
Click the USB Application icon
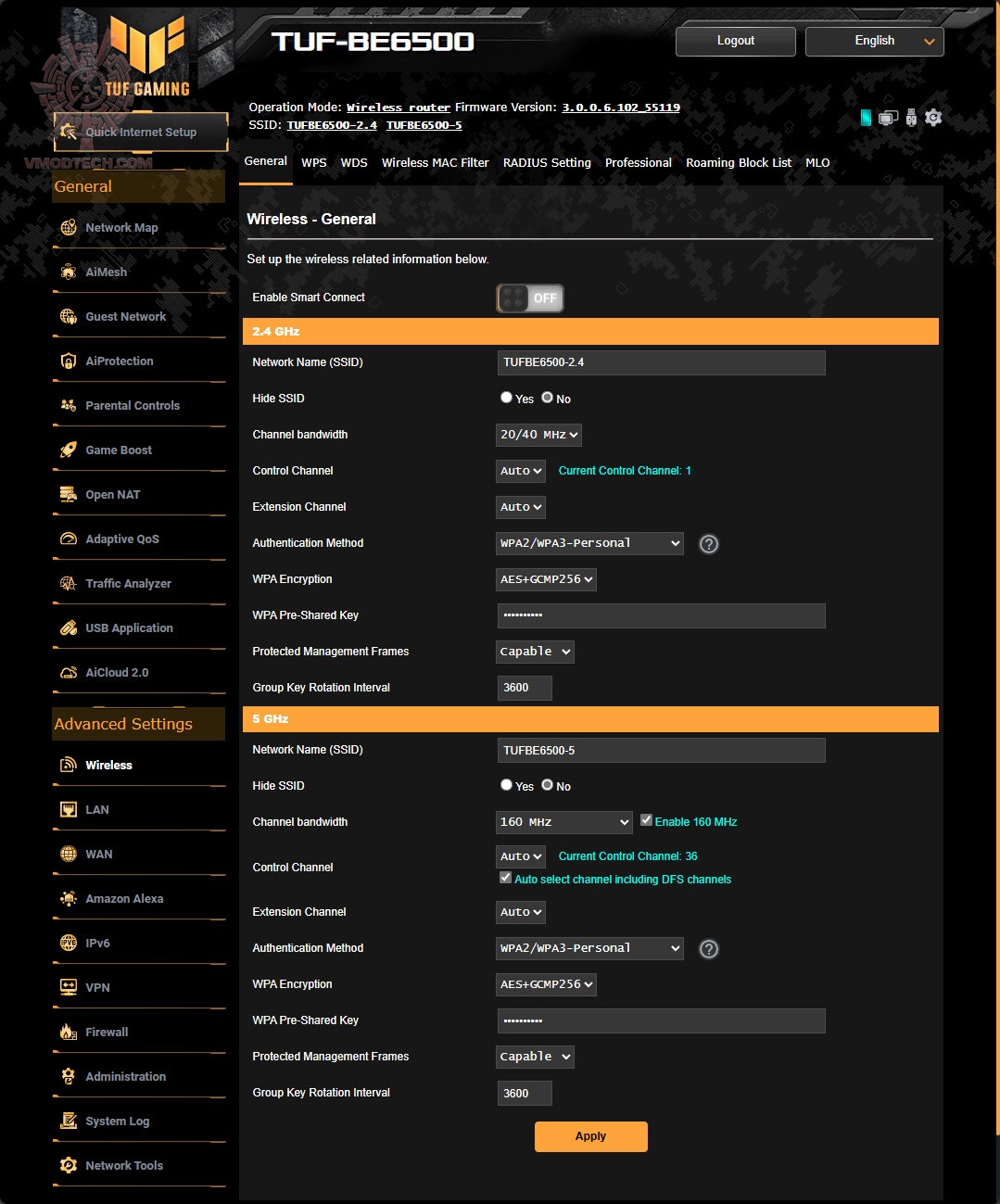[69, 627]
